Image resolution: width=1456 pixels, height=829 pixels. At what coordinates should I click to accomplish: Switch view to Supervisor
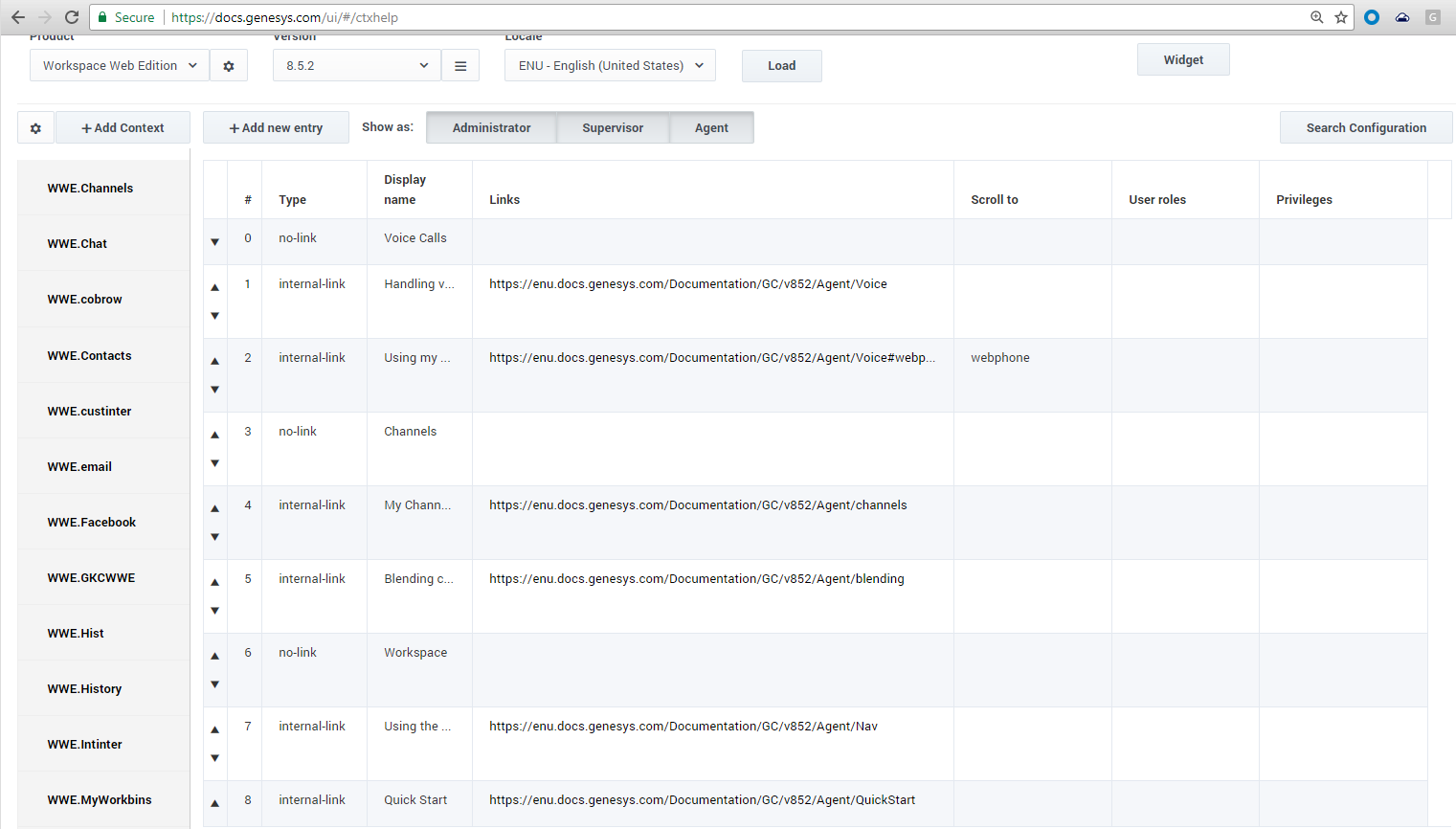613,128
